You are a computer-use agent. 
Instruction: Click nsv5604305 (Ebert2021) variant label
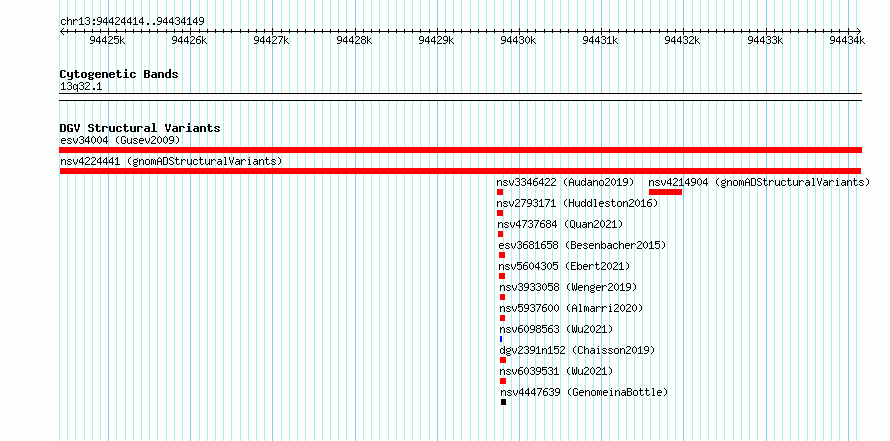pos(564,266)
